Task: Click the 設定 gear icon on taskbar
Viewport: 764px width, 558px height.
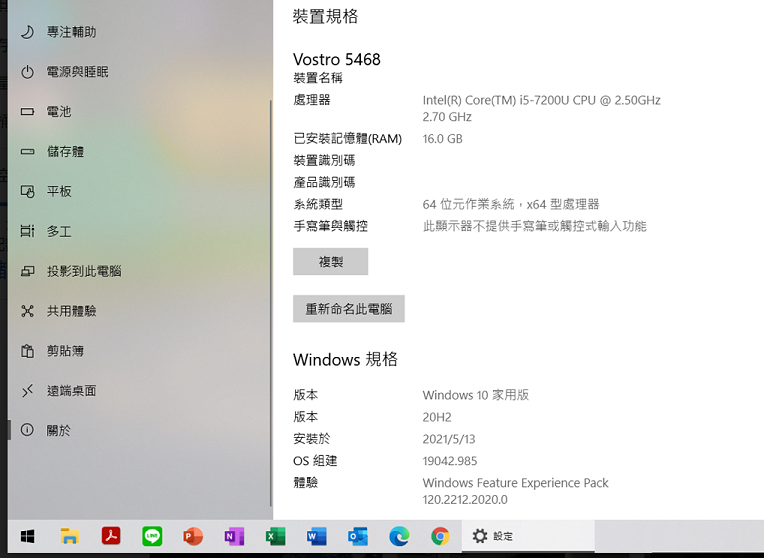Action: (480, 537)
